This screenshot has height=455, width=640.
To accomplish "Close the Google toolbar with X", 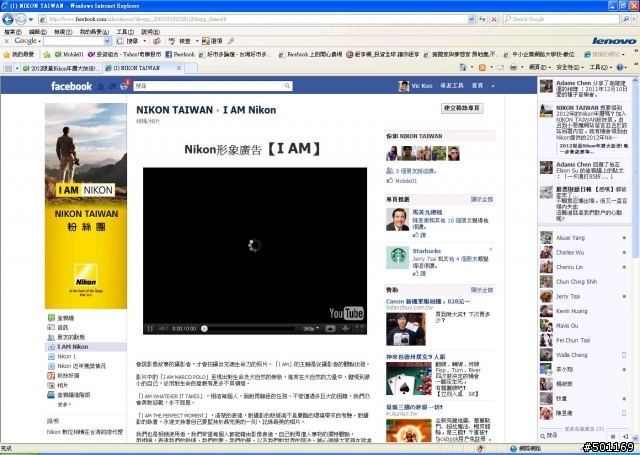I will (6, 41).
